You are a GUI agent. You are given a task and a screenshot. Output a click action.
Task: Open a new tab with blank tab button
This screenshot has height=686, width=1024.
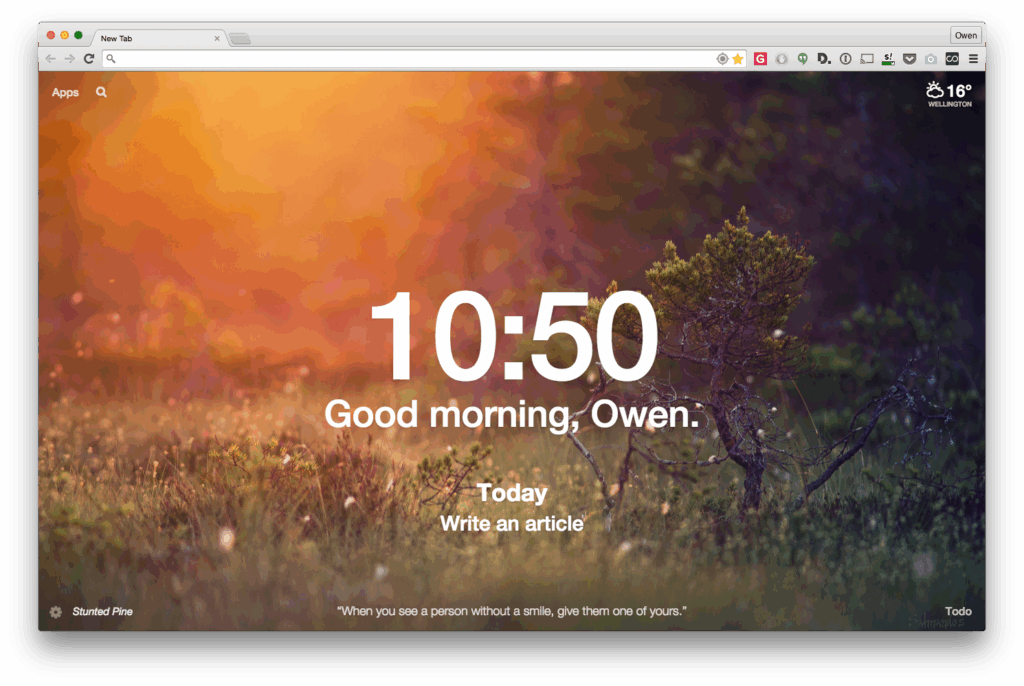click(x=240, y=39)
